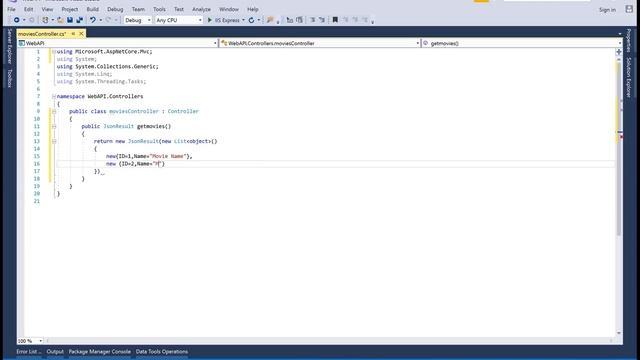Viewport: 640px width, 360px height.
Task: Open the IIS Express launch target dropdown arrow
Action: pos(243,20)
